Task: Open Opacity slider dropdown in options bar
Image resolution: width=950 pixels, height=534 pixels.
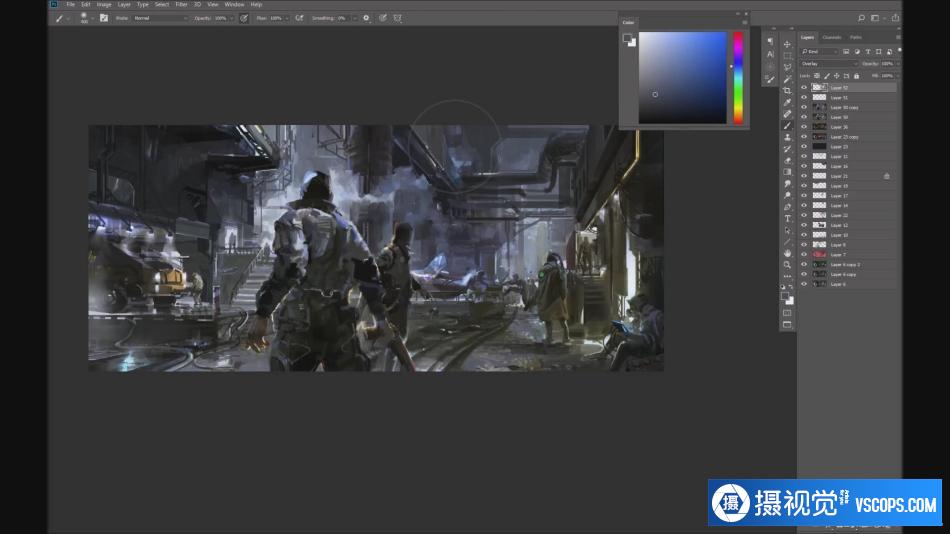Action: (x=231, y=18)
